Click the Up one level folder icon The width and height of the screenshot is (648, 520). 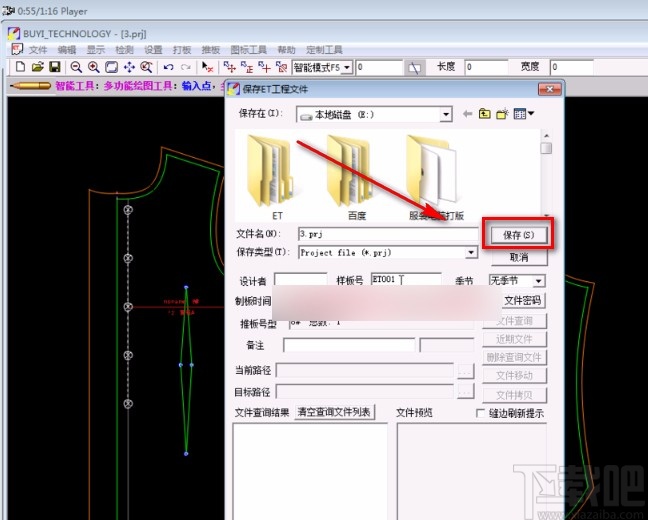[x=484, y=113]
